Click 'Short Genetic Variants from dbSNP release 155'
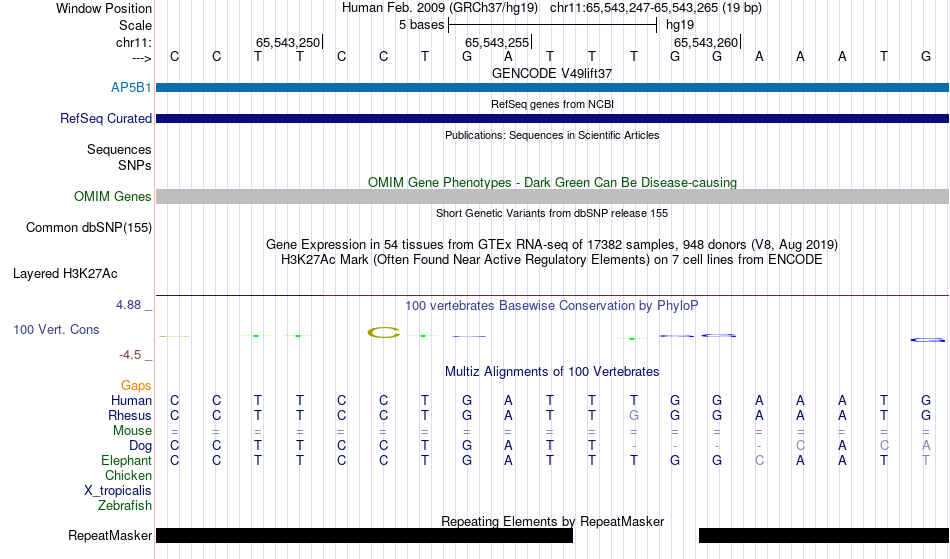Image resolution: width=950 pixels, height=559 pixels. (x=552, y=213)
